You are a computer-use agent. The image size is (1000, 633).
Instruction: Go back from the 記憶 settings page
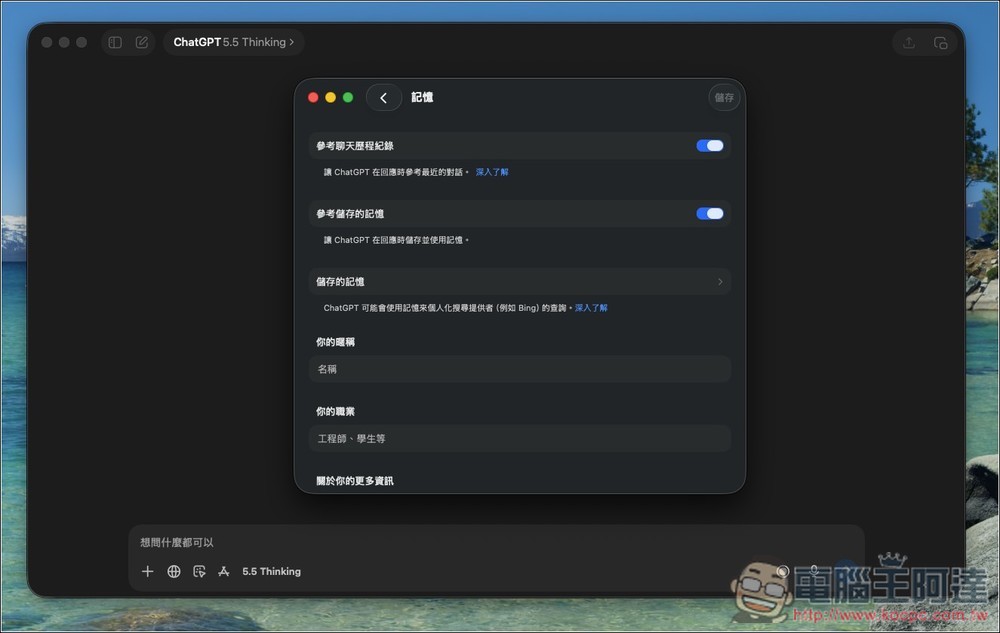pos(383,98)
